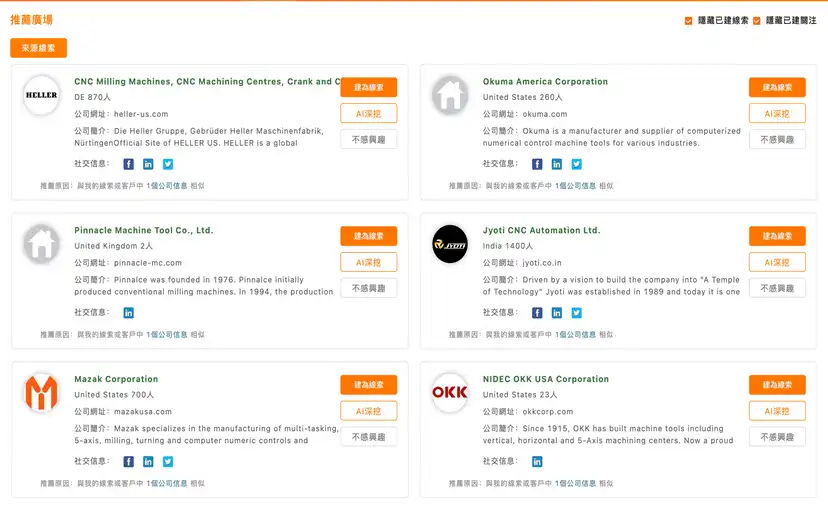This screenshot has width=828, height=509.
Task: Open NIDEC OKK USA's LinkedIn icon
Action: [x=537, y=462]
